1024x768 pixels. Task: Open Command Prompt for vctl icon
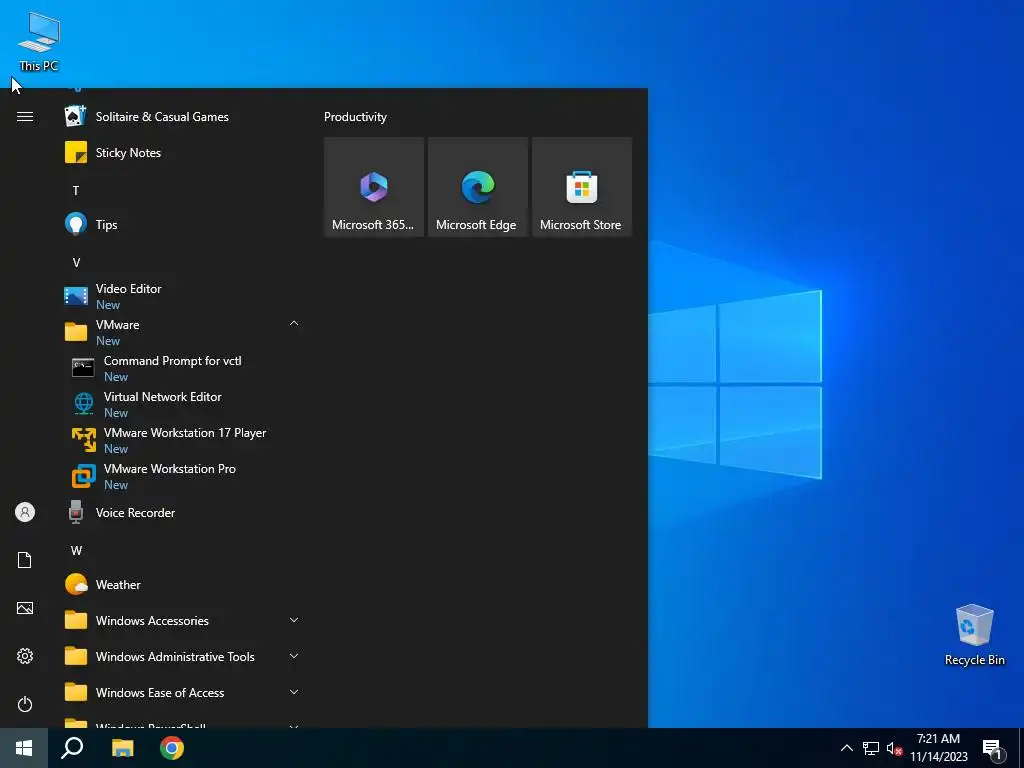coord(83,368)
